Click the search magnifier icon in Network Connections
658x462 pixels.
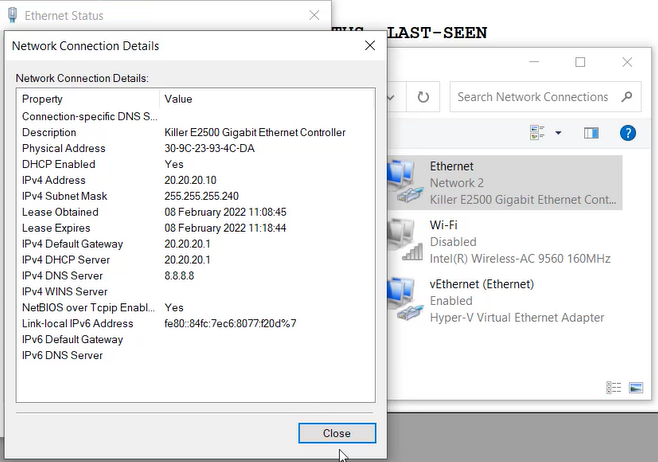627,97
